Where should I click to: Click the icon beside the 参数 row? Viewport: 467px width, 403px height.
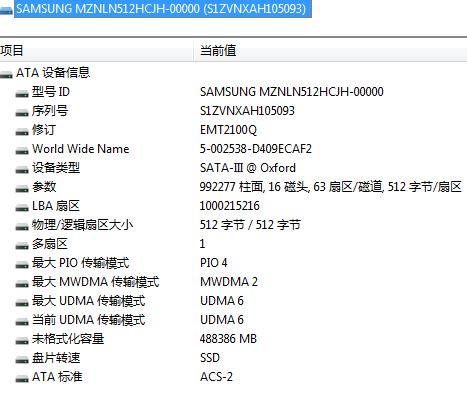coord(22,189)
